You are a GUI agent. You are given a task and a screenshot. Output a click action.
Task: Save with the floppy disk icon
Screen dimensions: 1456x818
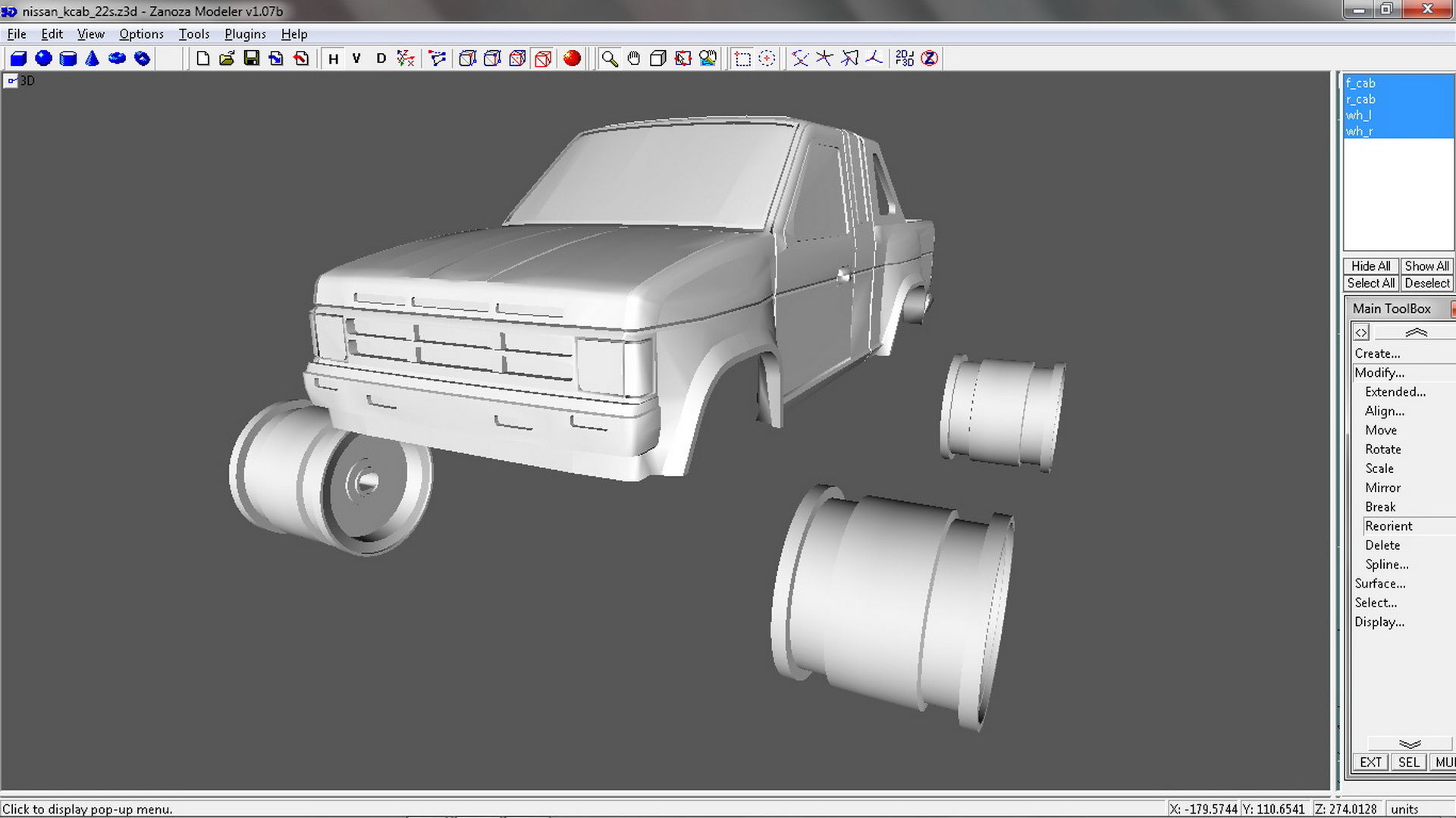(252, 58)
